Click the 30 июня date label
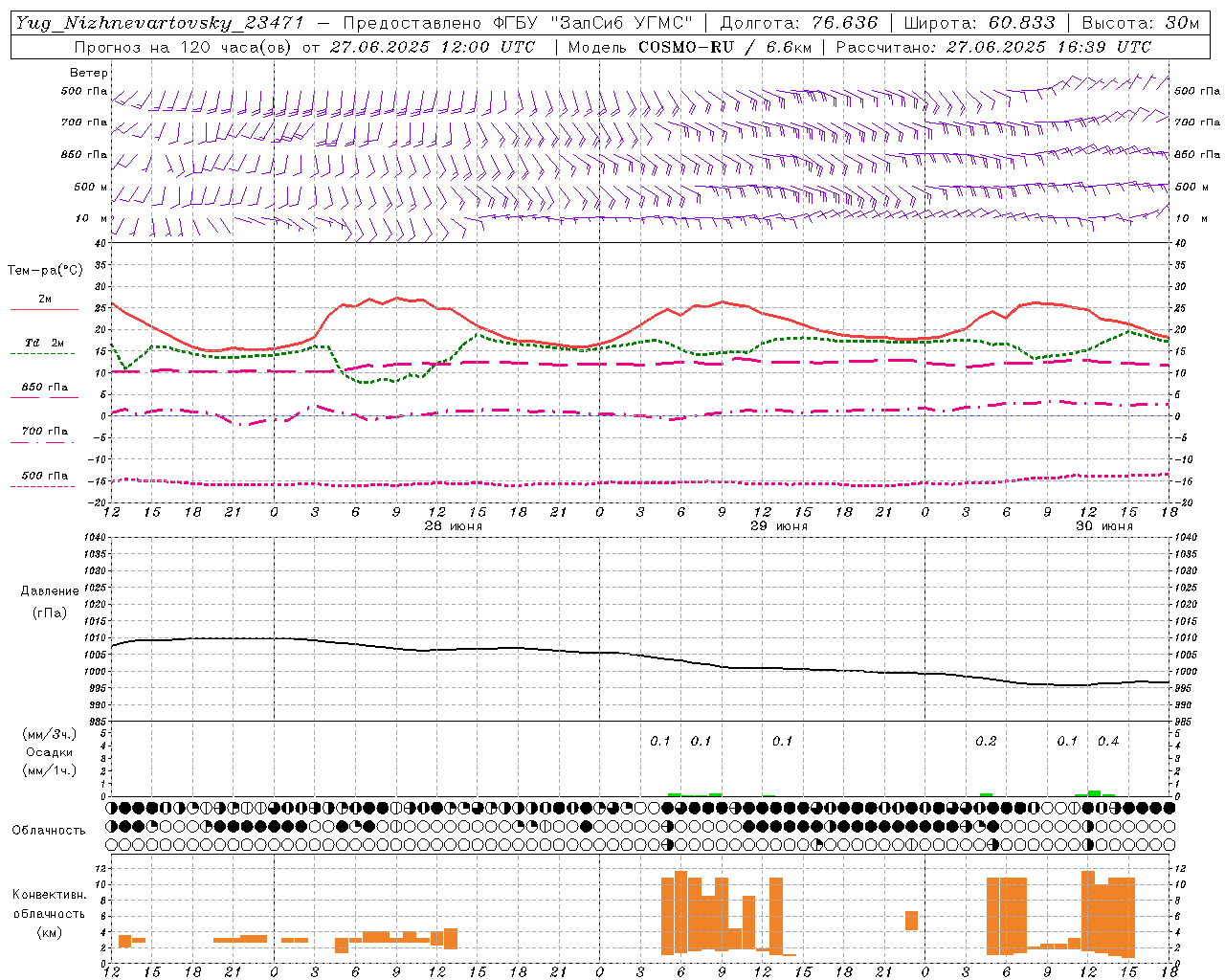The width and height of the screenshot is (1225, 980). 1104,526
